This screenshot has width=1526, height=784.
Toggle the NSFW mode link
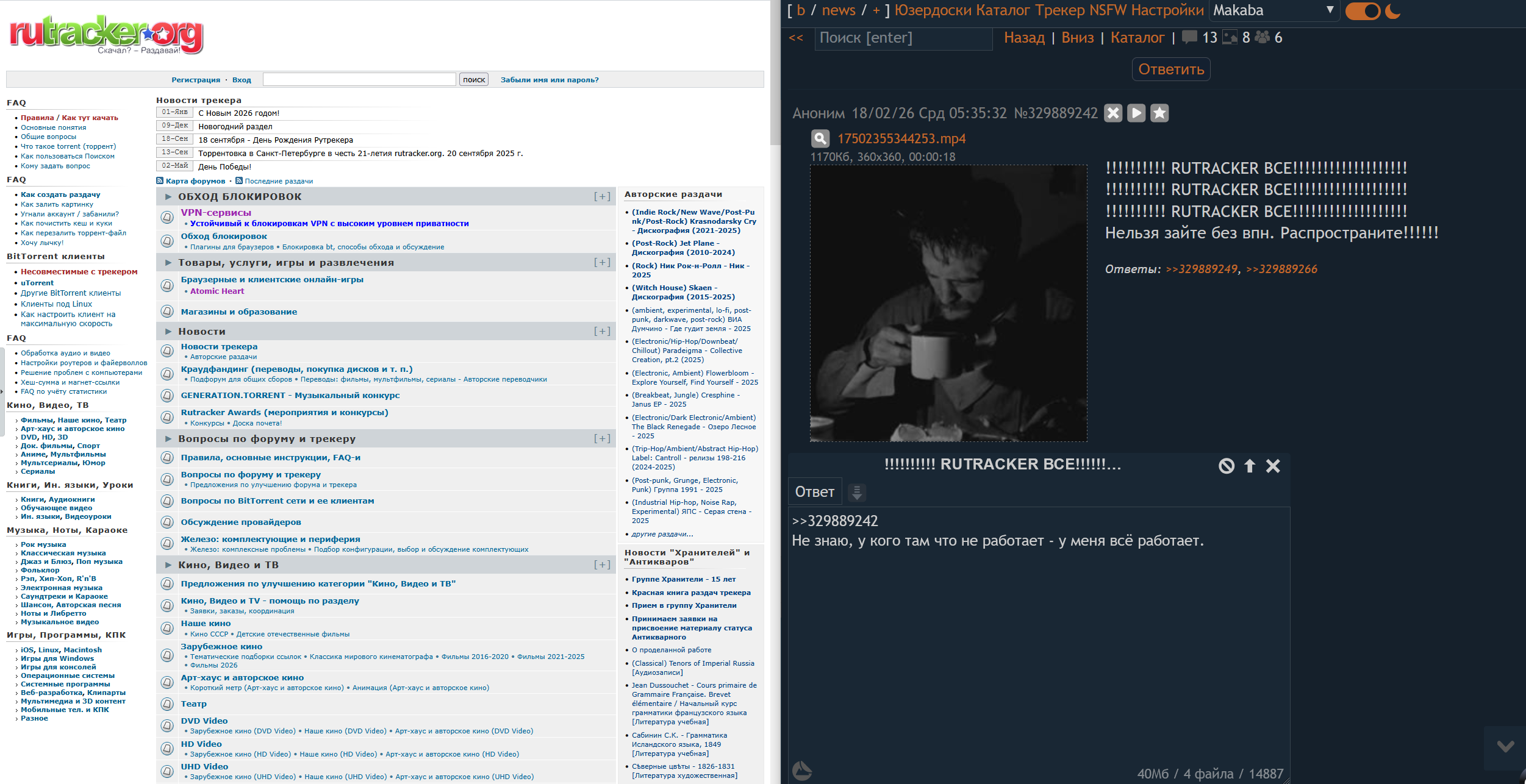pos(1108,10)
